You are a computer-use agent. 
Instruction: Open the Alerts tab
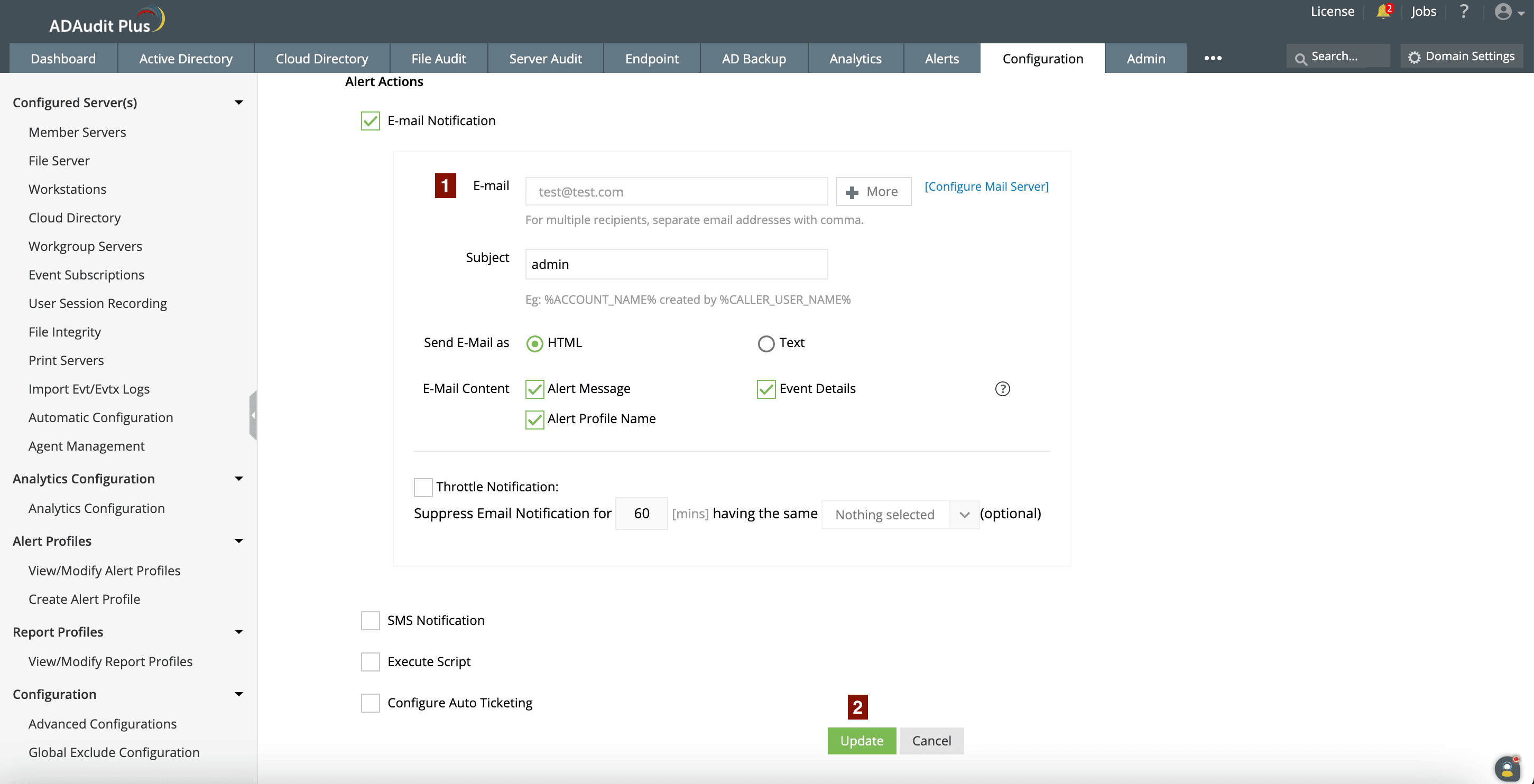pos(941,58)
